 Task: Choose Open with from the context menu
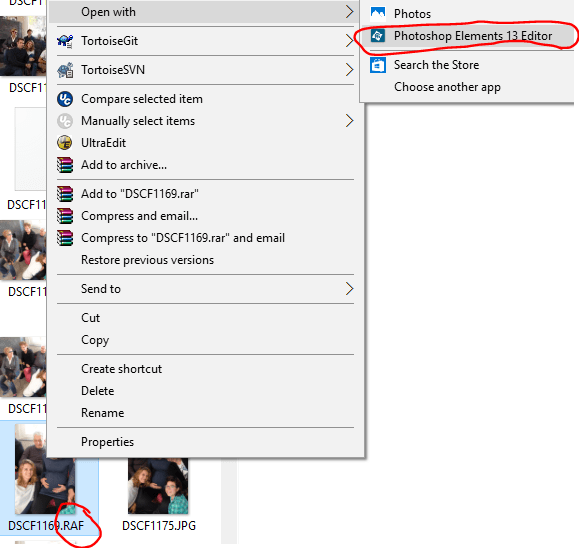pyautogui.click(x=205, y=12)
